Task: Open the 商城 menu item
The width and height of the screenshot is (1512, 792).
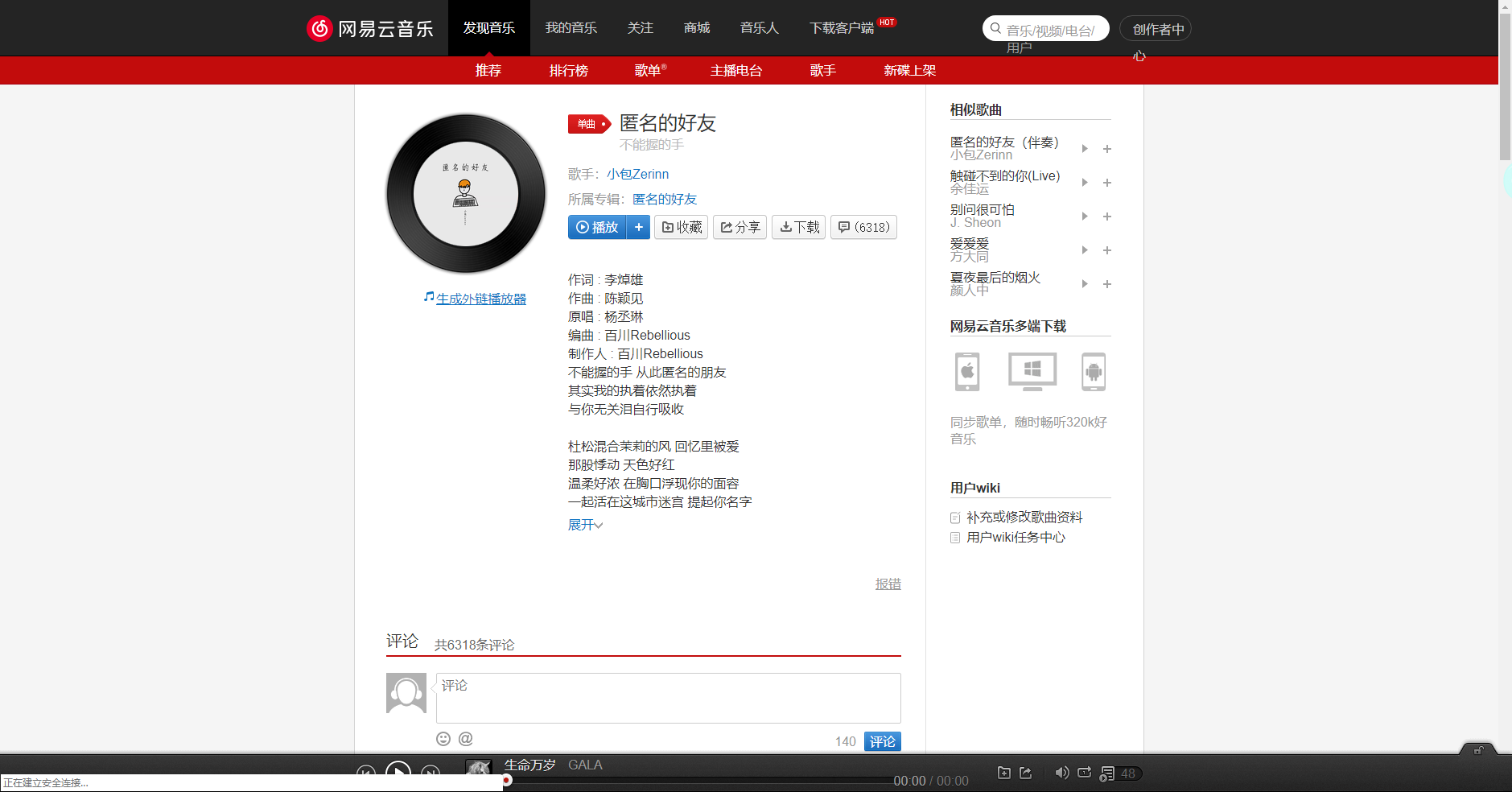Action: click(x=696, y=27)
